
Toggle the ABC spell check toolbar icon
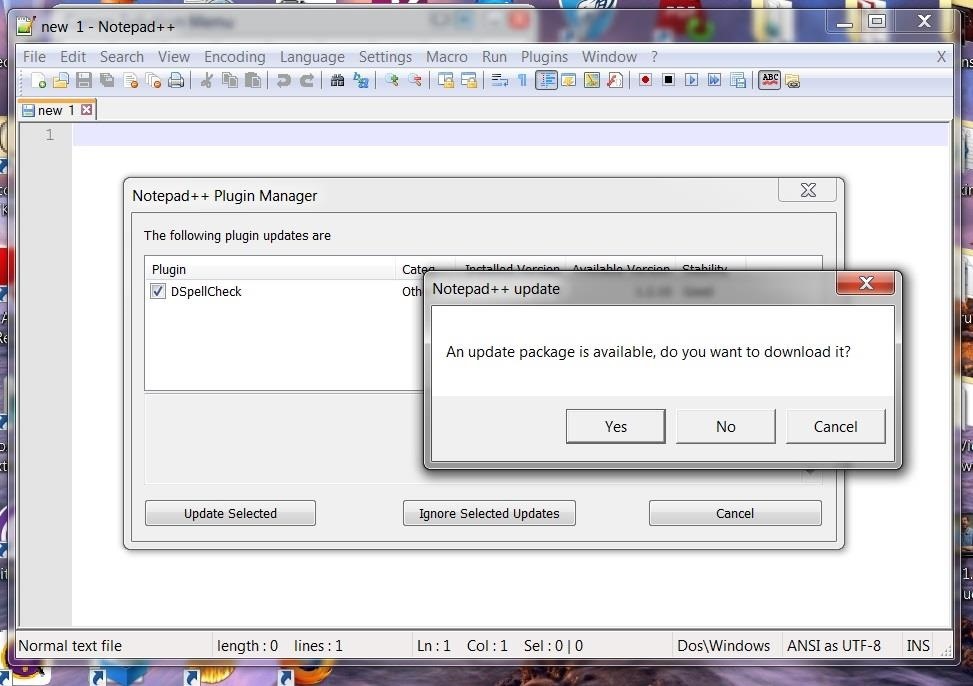click(x=769, y=81)
